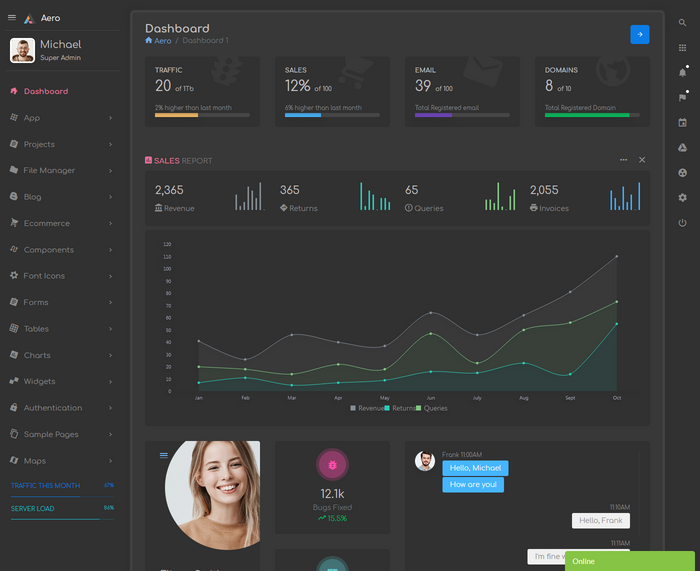
Task: Open notifications bell icon
Action: [682, 72]
